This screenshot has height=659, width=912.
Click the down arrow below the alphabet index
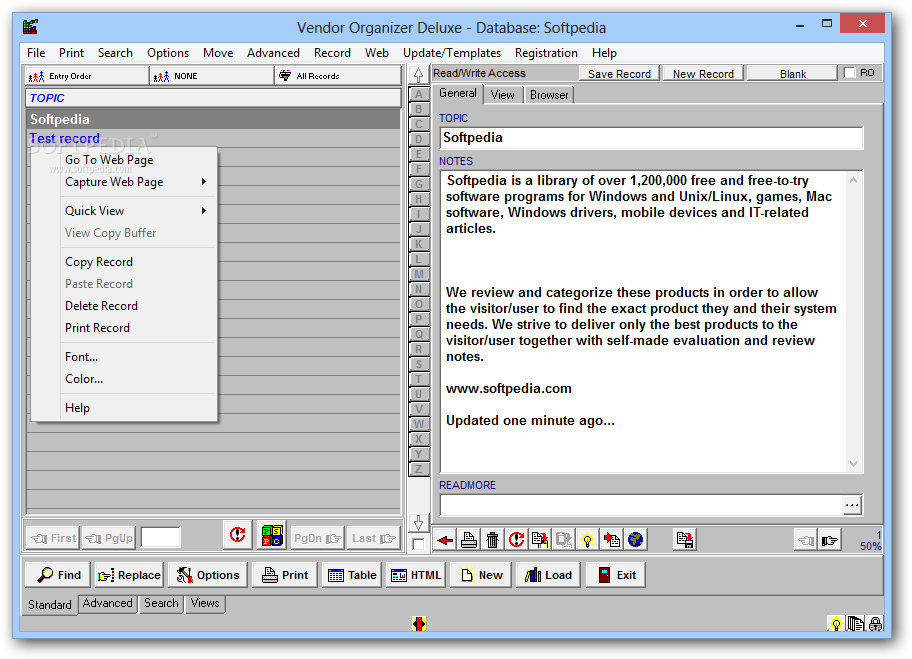click(x=418, y=523)
